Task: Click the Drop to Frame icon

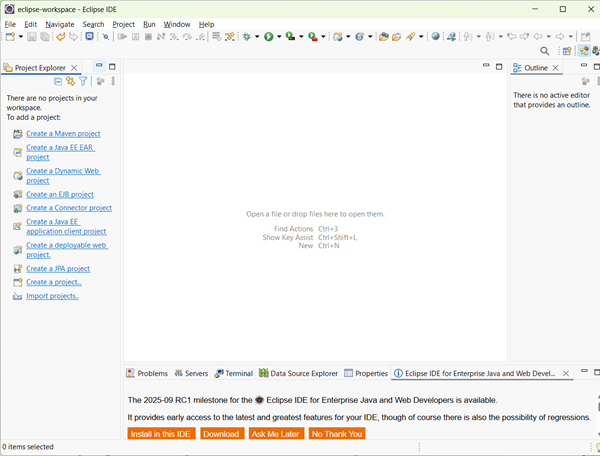Action: click(x=217, y=37)
